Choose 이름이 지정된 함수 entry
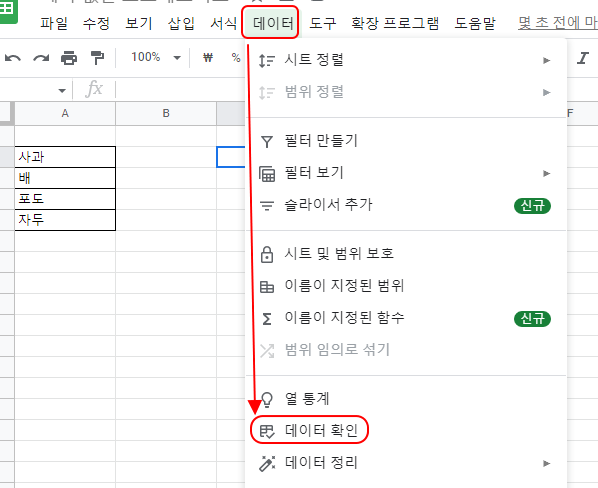Screen dimensions: 598x488 tap(406, 319)
